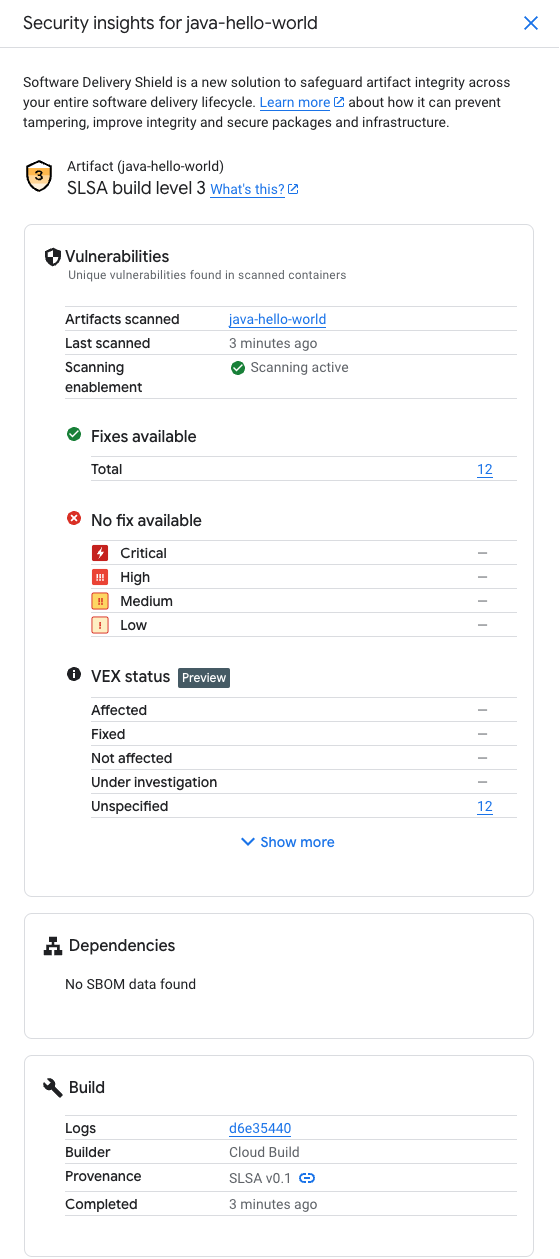Screen dimensions: 560x1259
Task: Close the Security insights panel
Action: 531,23
